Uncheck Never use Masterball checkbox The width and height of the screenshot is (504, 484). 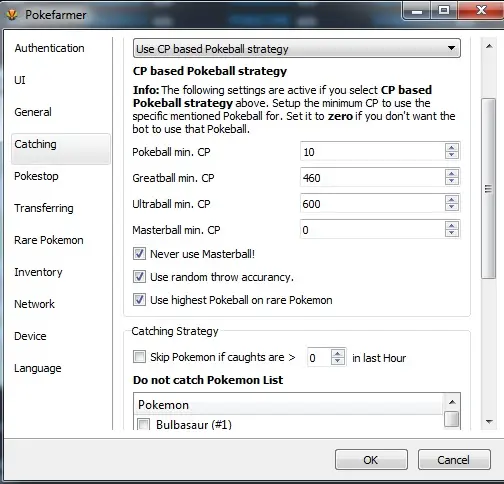pos(139,254)
